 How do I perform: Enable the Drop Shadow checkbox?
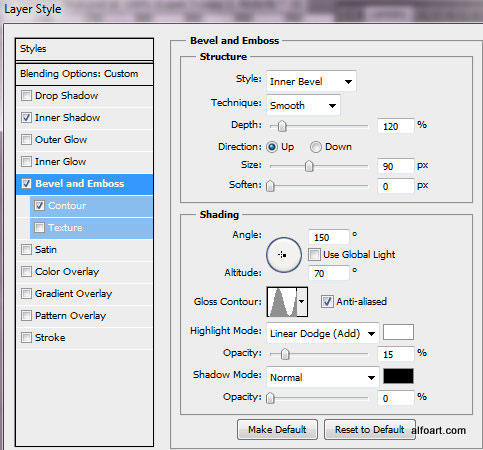(x=26, y=96)
